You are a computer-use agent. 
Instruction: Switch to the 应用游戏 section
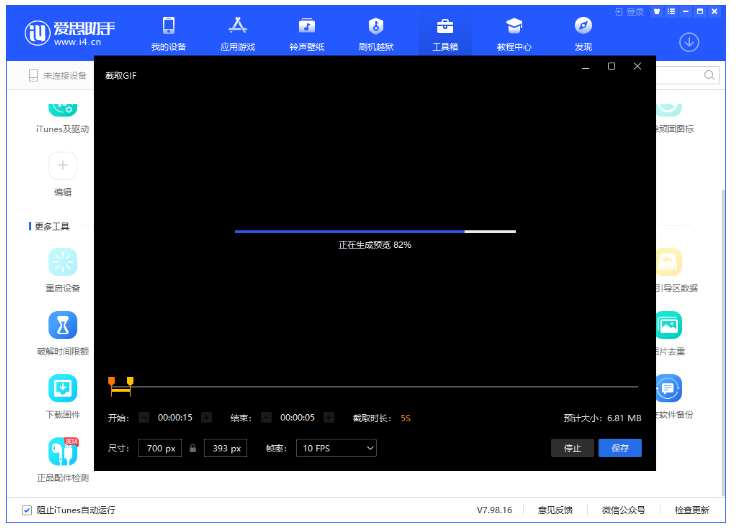pos(238,33)
